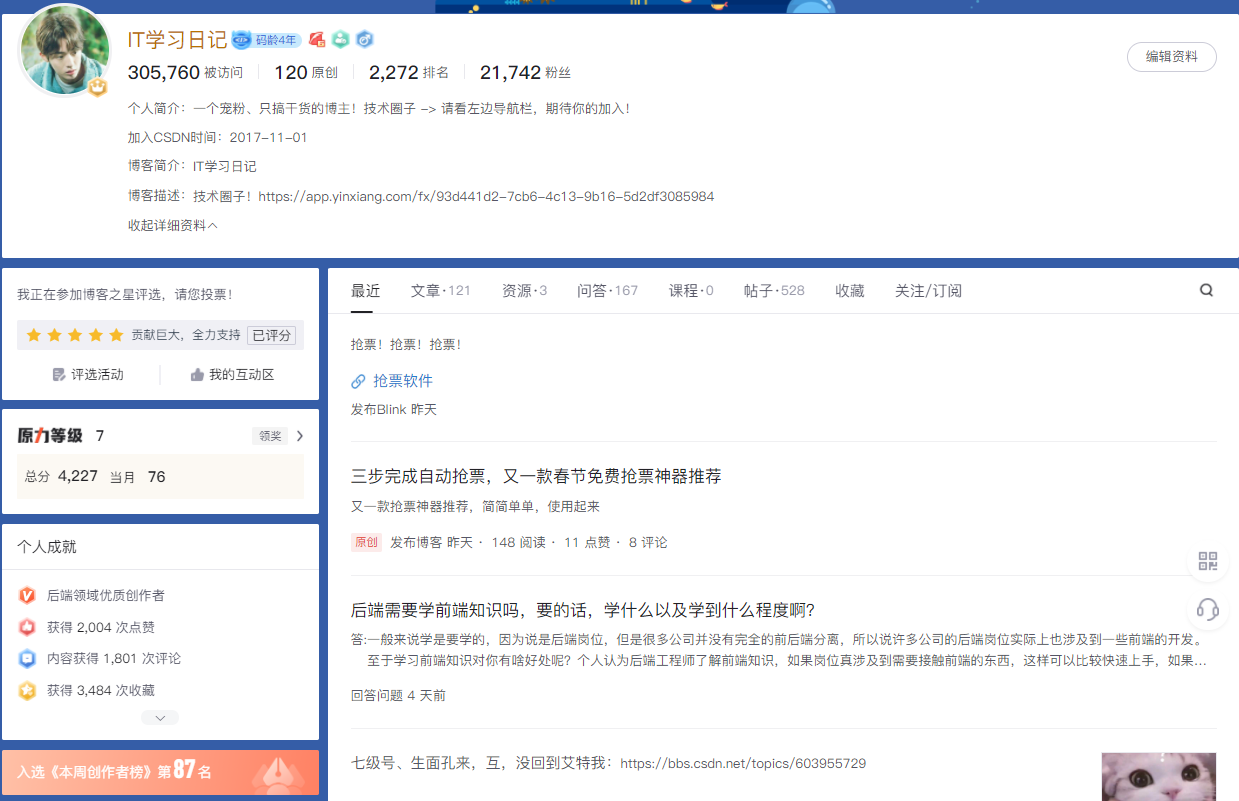The image size is (1239, 801).
Task: Click the search magnifier icon
Action: (1206, 291)
